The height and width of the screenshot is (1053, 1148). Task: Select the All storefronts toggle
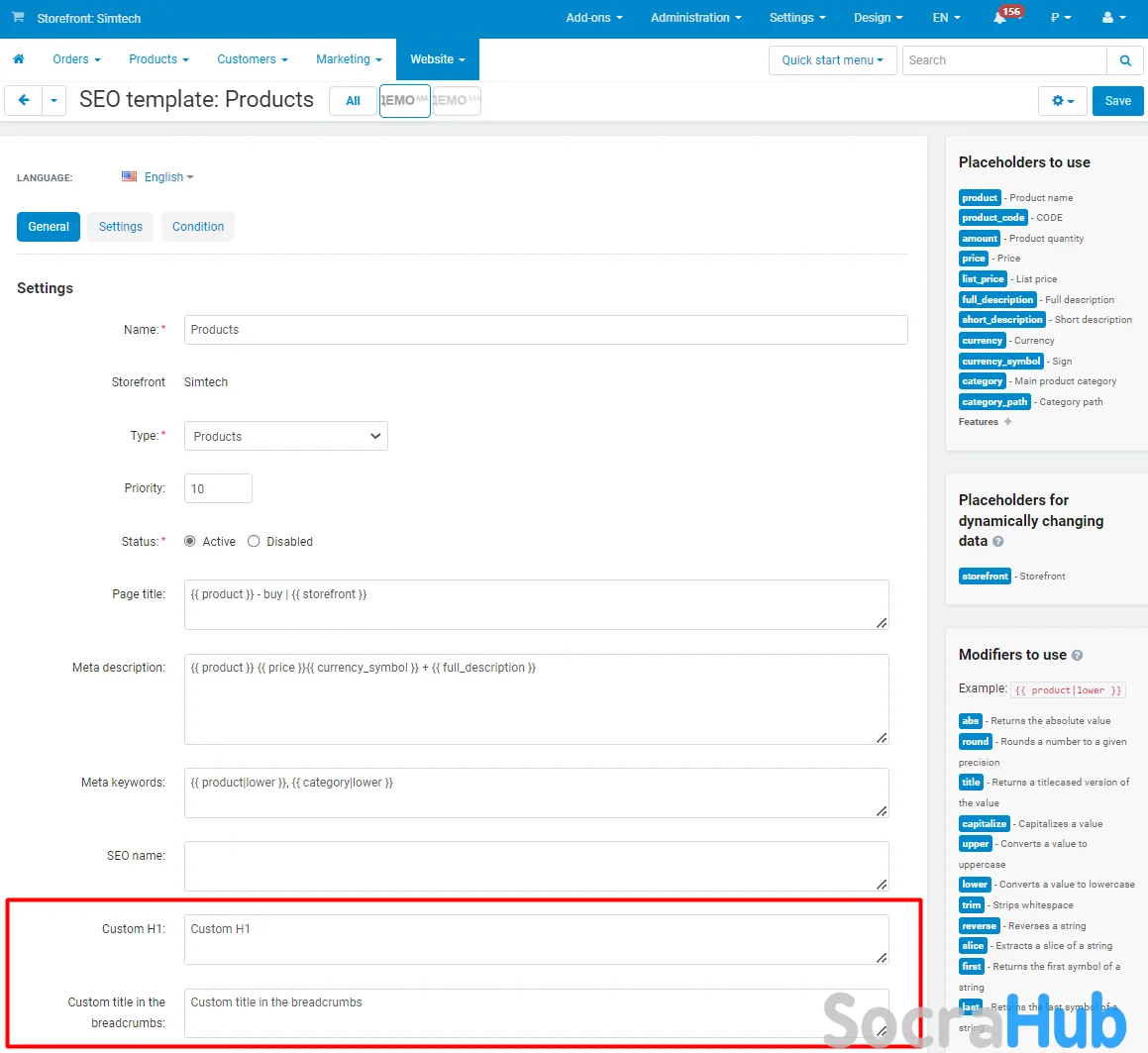pyautogui.click(x=353, y=101)
